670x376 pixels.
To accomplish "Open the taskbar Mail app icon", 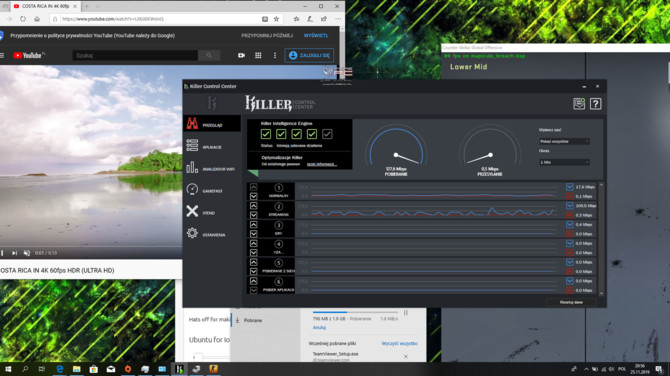I will point(111,369).
